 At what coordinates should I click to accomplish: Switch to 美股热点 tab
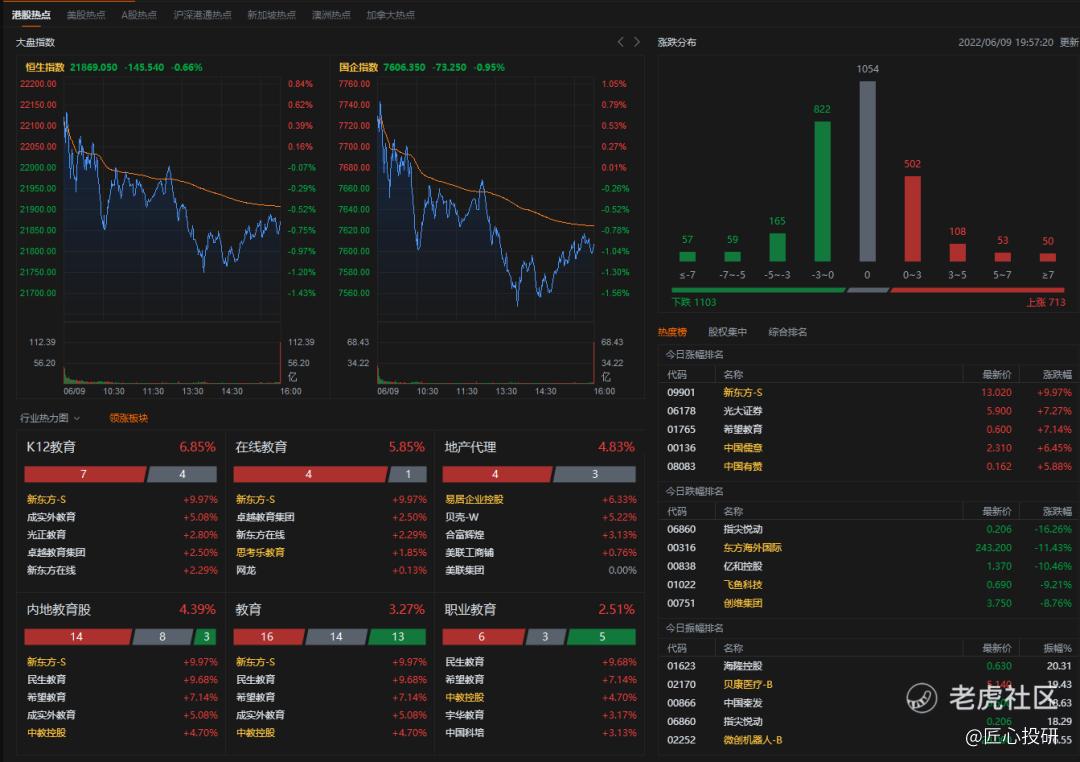pos(85,14)
